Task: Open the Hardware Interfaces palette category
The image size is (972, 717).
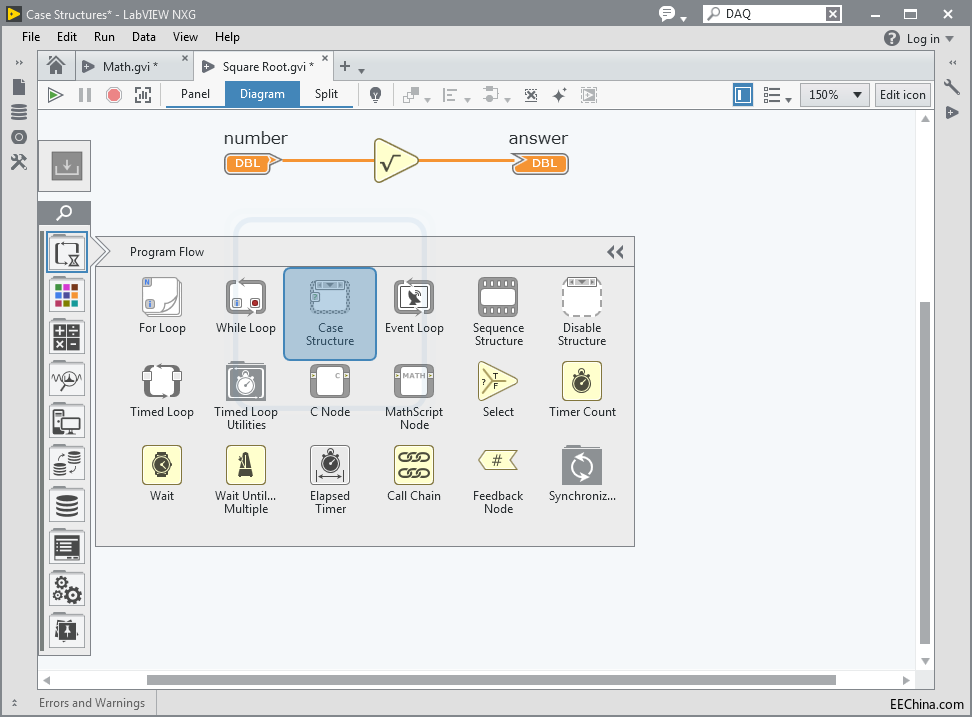Action: click(67, 421)
